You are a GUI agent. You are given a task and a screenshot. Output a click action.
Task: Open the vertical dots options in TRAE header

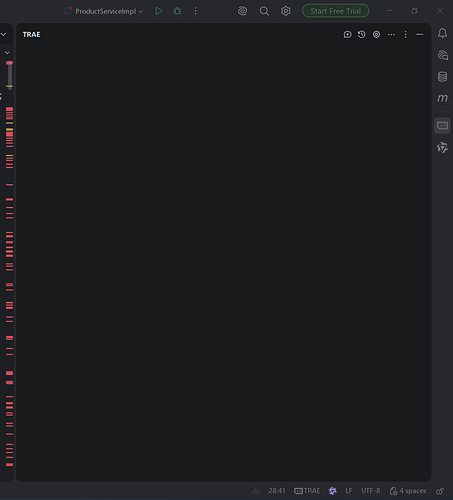click(x=406, y=34)
